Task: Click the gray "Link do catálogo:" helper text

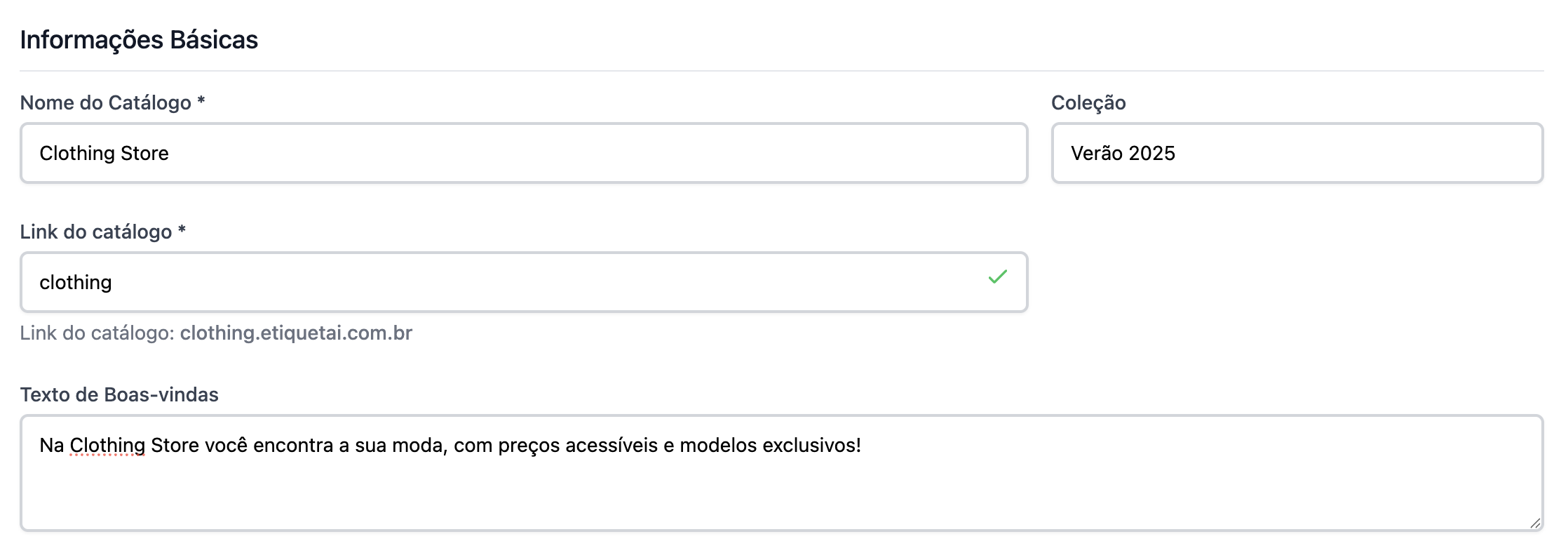Action: click(97, 333)
